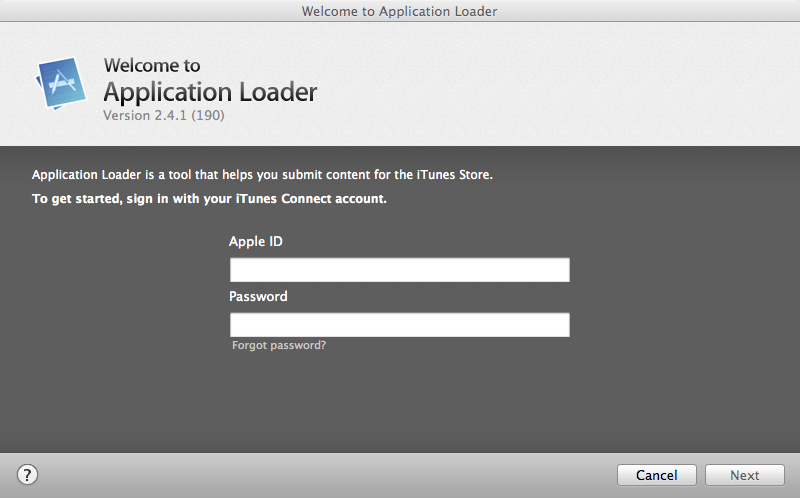Focus the Apple ID input field
Viewport: 800px width, 498px height.
point(399,270)
